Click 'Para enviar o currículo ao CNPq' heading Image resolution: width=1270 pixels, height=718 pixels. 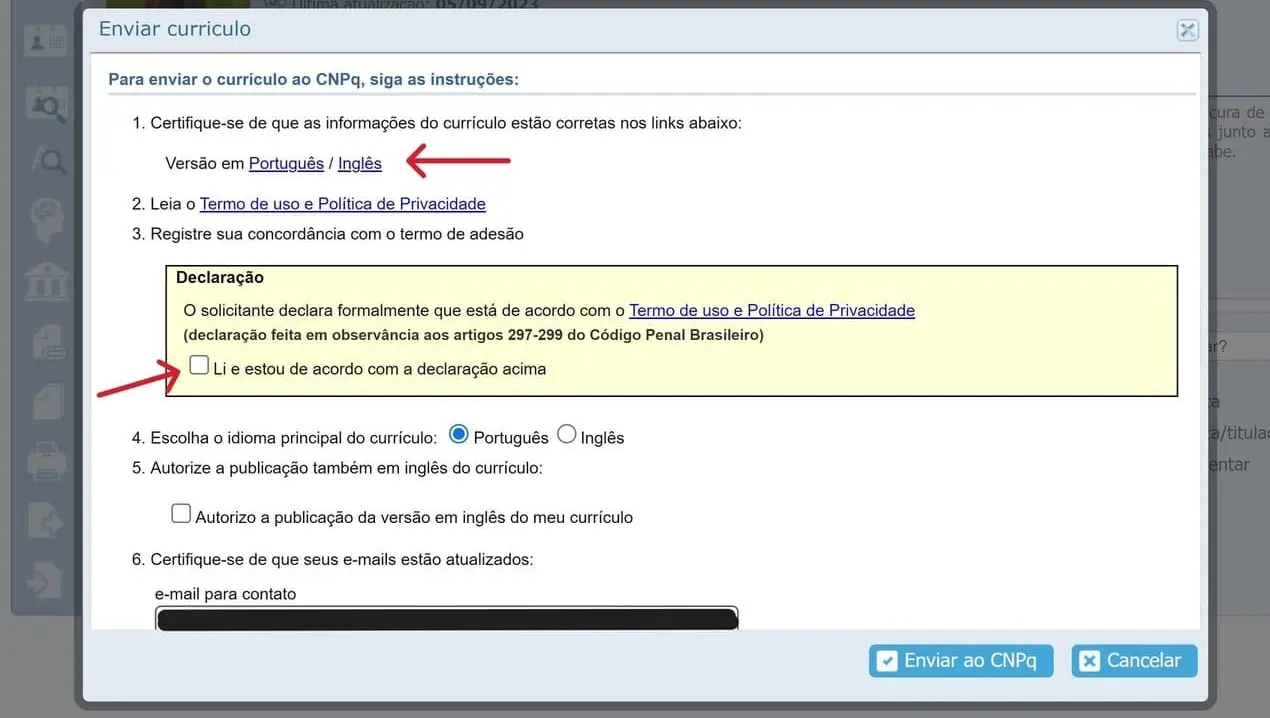click(313, 79)
